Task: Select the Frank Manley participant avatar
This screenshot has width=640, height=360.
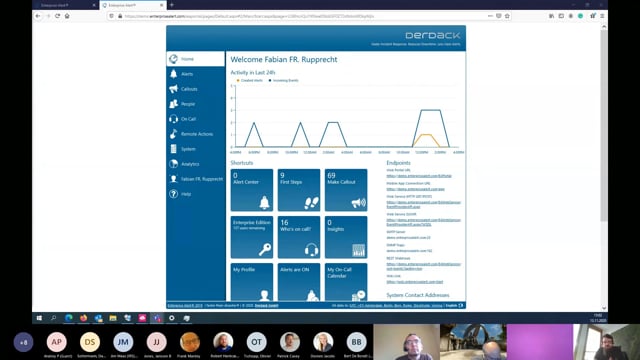Action: [190, 342]
